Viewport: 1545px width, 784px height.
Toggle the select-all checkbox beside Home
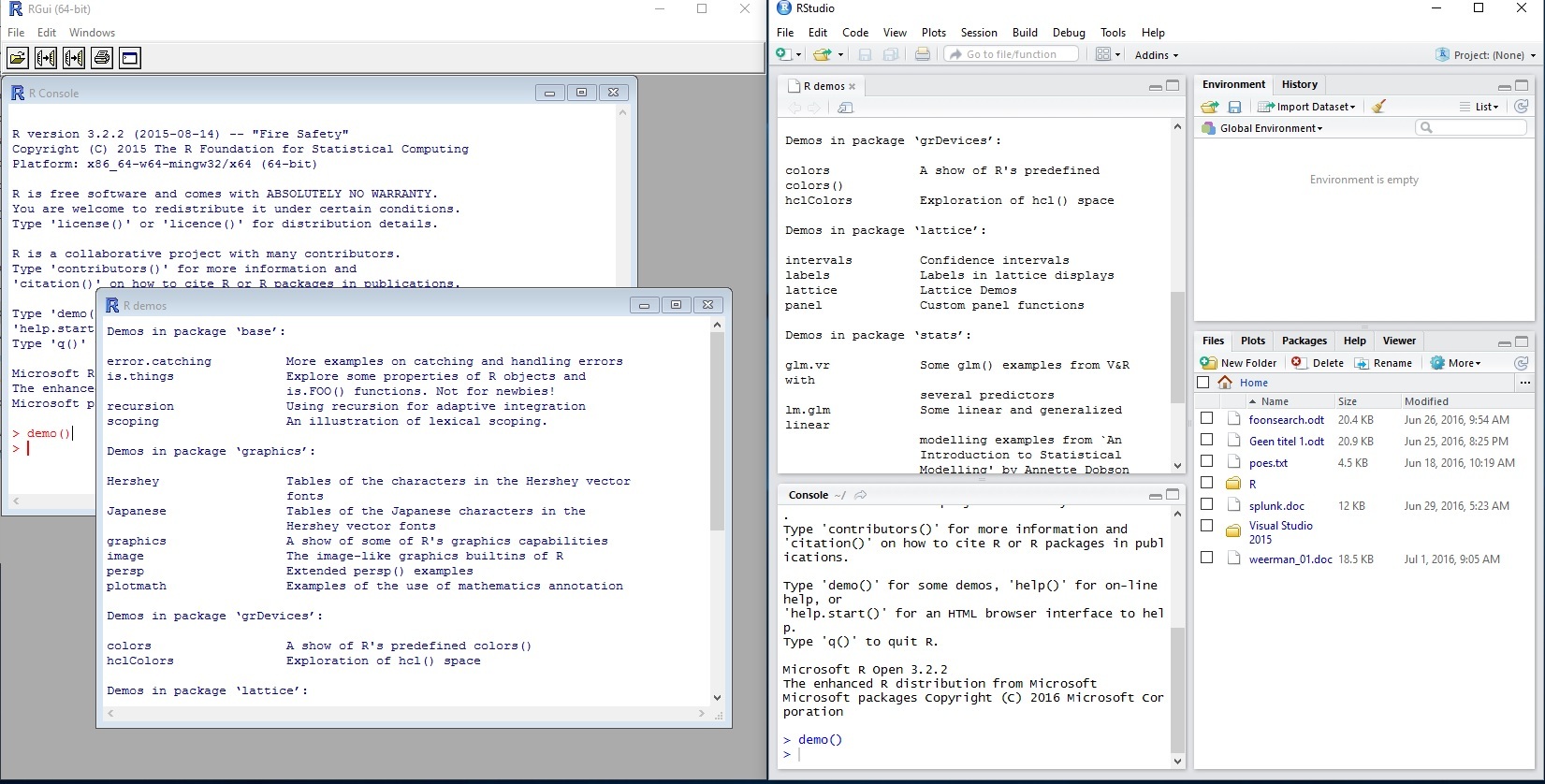pos(1203,382)
